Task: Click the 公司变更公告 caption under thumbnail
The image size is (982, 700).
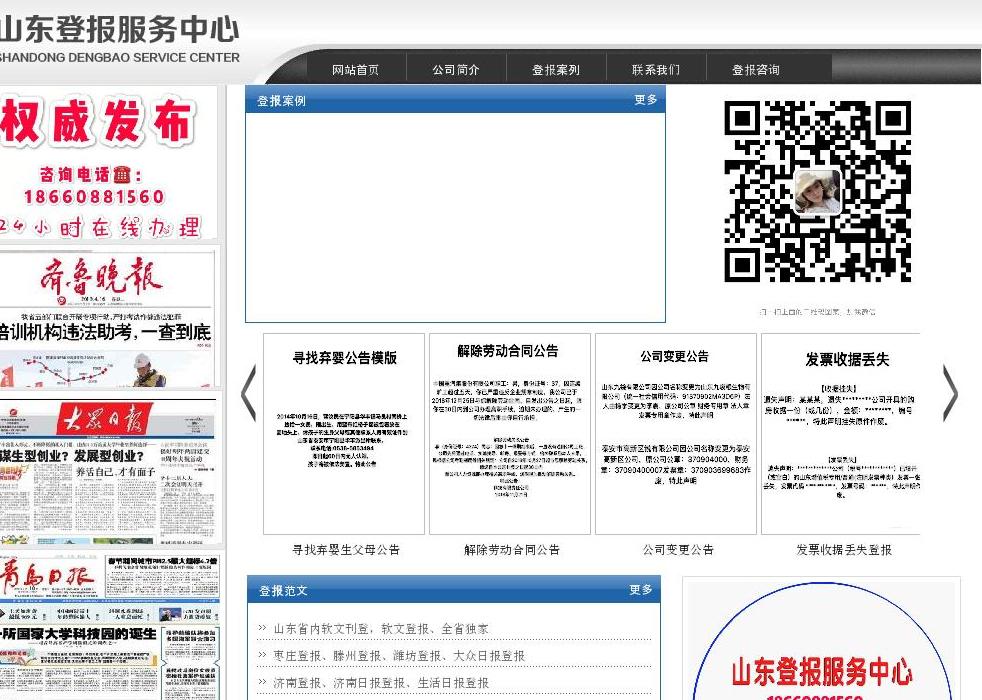Action: pos(678,550)
